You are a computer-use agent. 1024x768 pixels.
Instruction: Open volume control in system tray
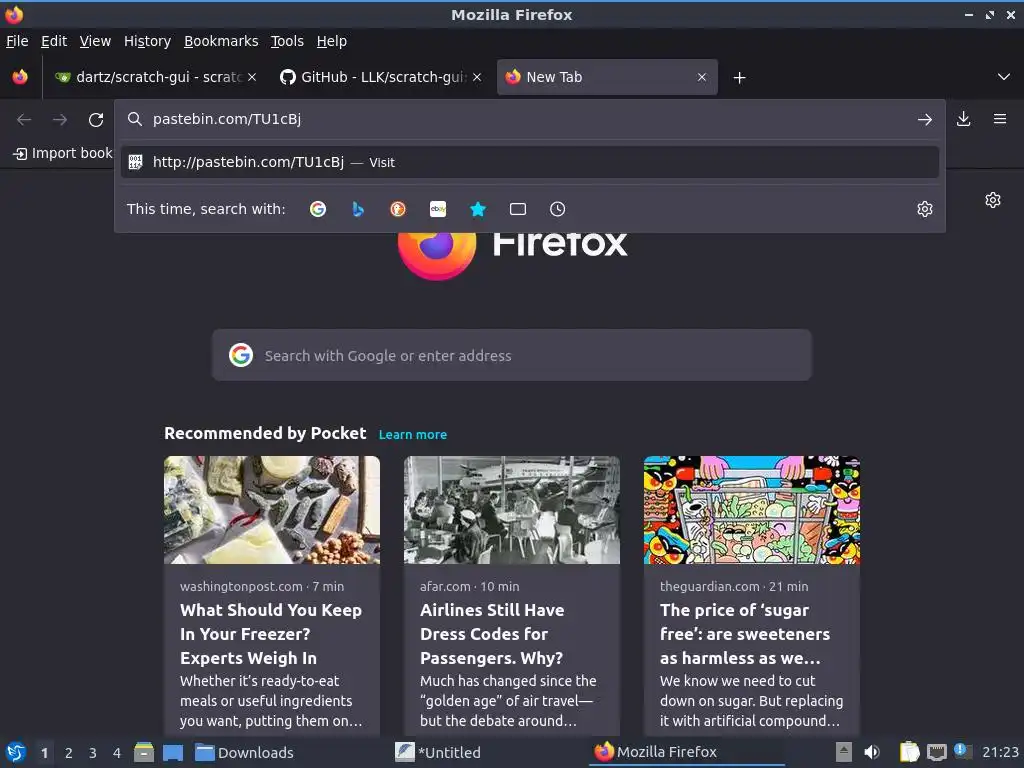(x=872, y=752)
